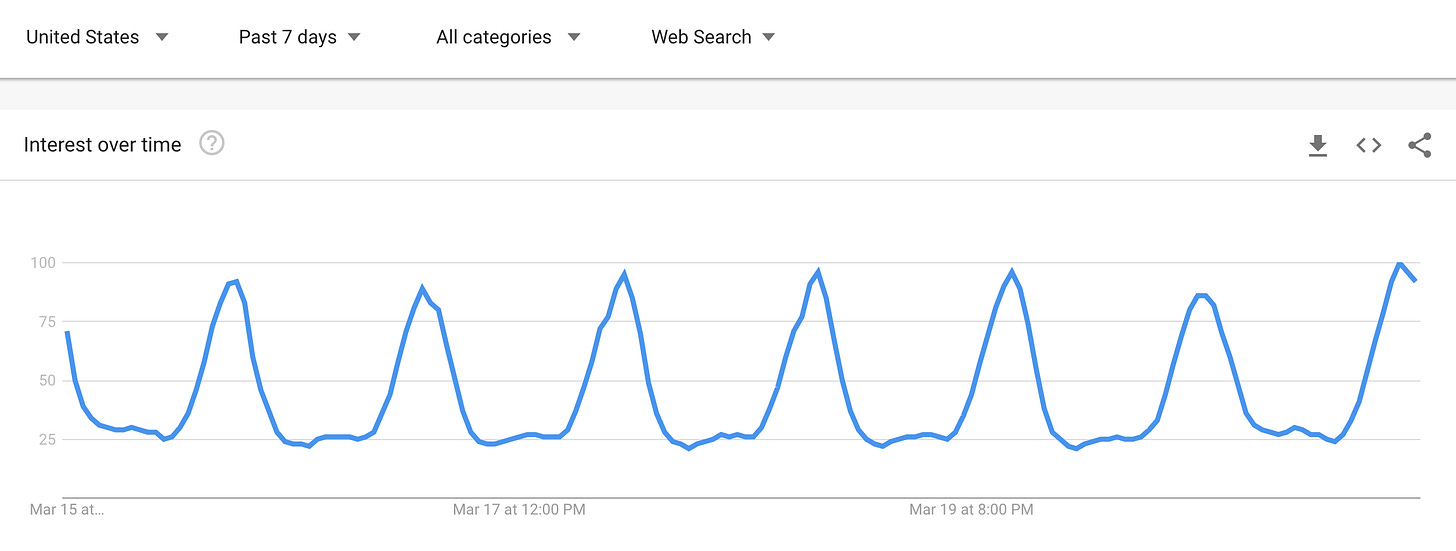Click the Interest over time heading
1456x551 pixels.
(103, 145)
